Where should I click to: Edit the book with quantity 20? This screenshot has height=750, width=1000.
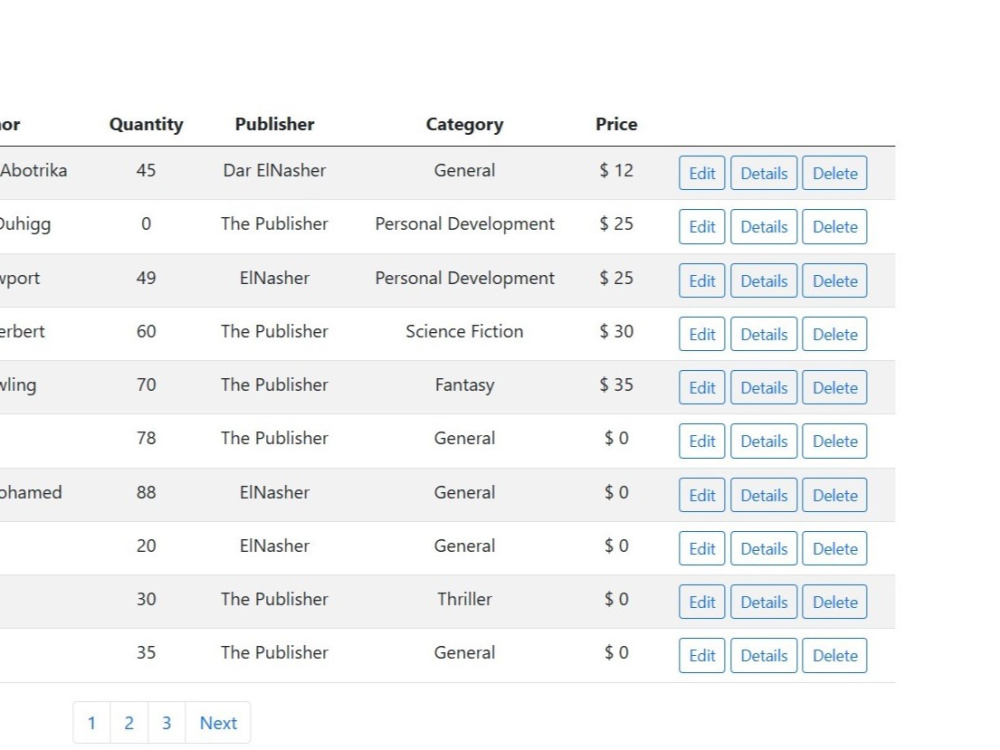tap(702, 548)
